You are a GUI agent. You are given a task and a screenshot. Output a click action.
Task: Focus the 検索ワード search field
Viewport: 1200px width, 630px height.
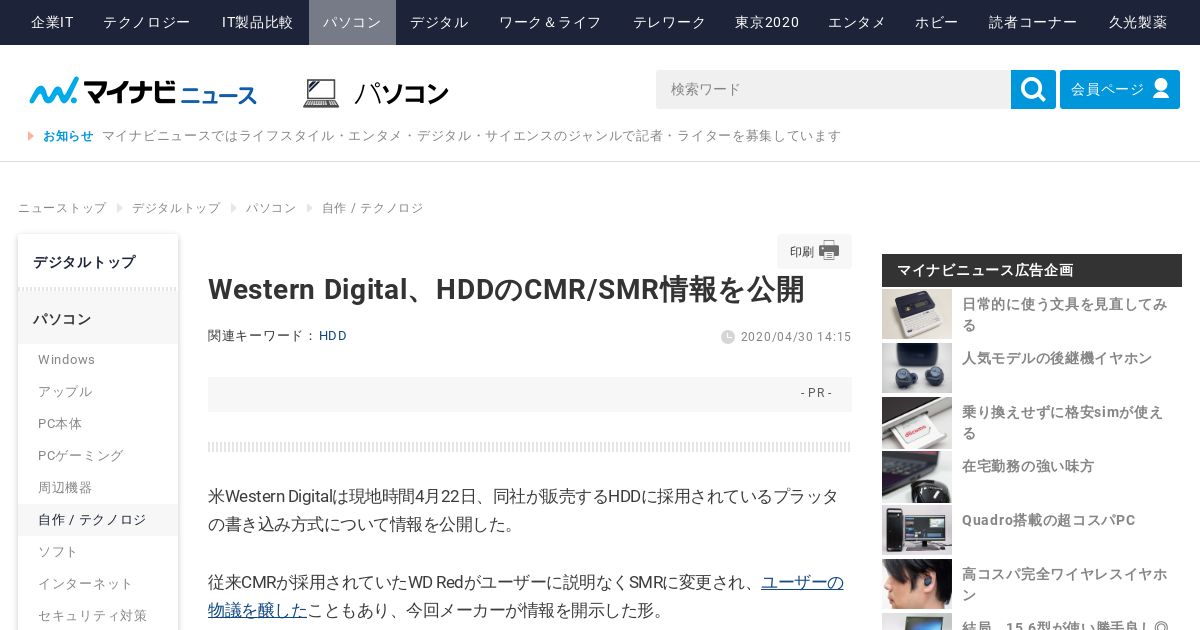pos(833,89)
